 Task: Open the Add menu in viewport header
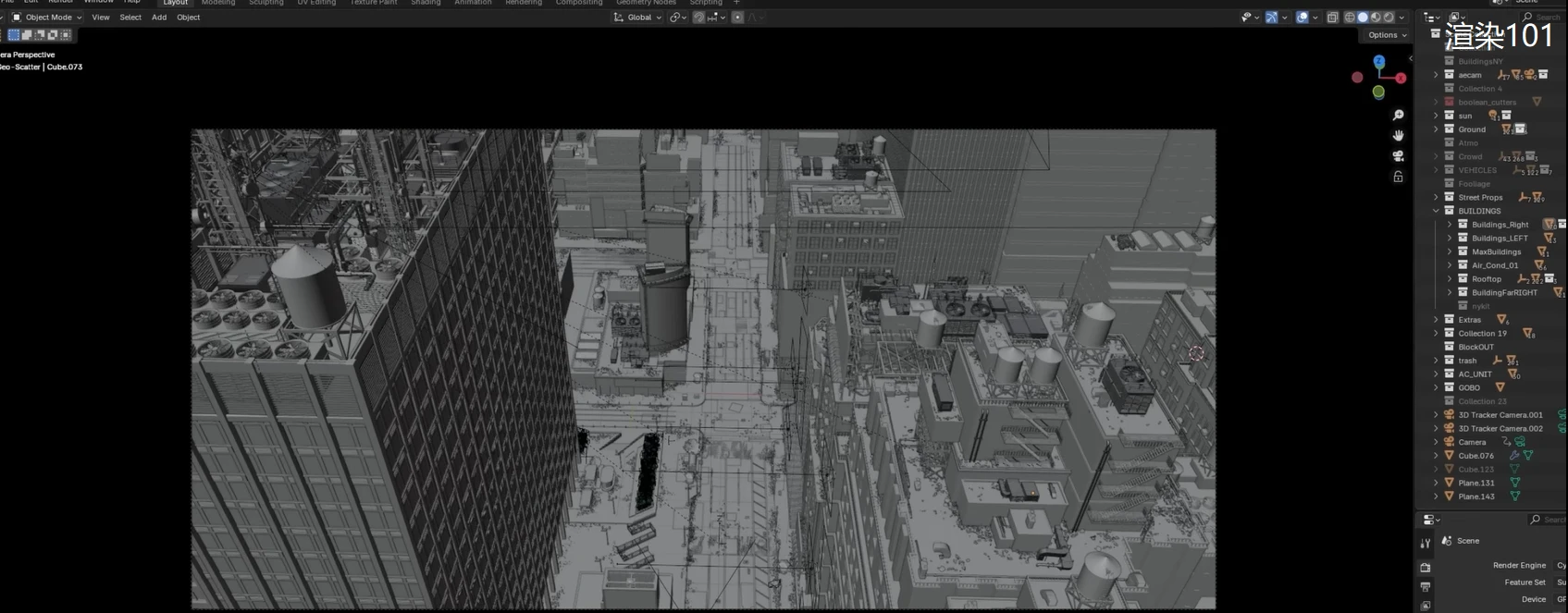click(x=159, y=17)
